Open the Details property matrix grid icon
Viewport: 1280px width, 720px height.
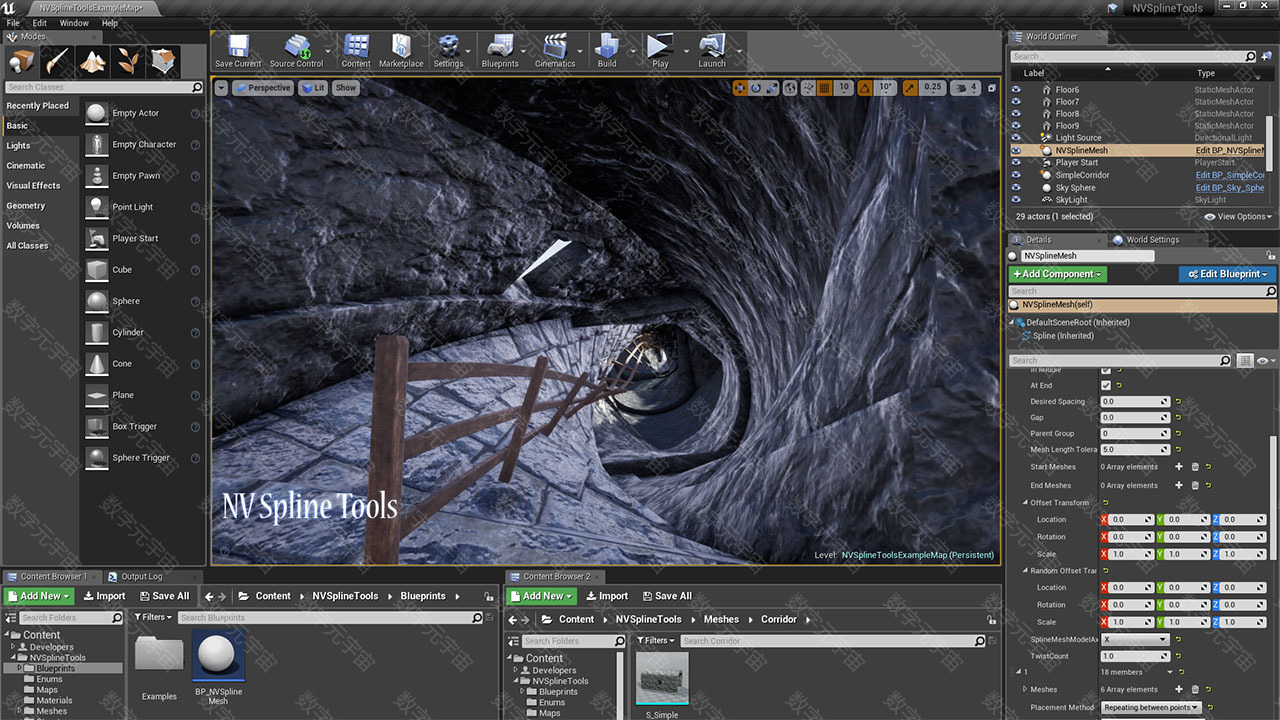coord(1245,360)
